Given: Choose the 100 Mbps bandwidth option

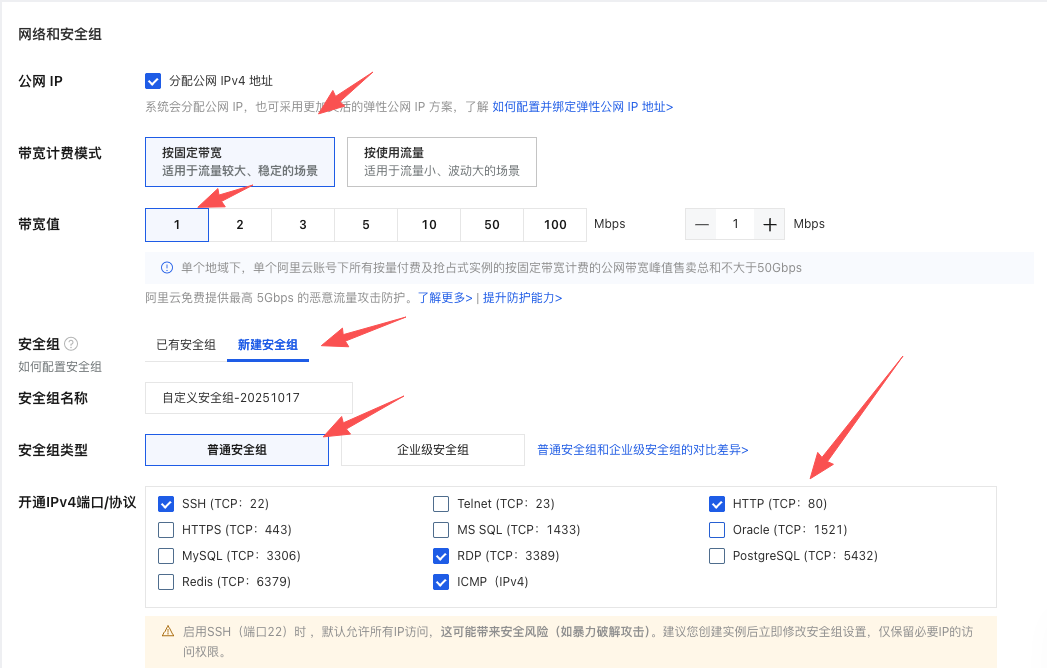Looking at the screenshot, I should tap(555, 225).
